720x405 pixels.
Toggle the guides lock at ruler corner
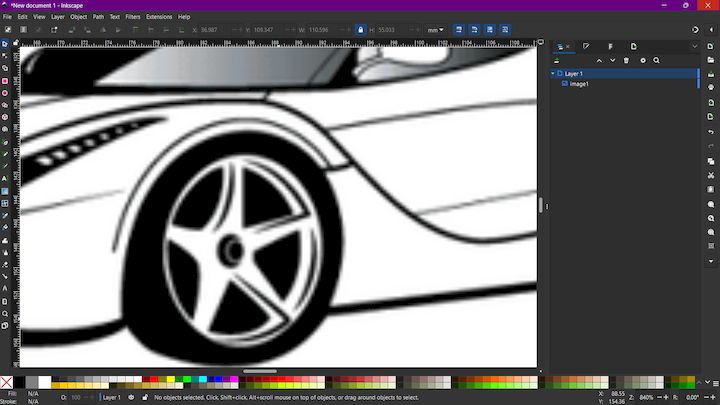point(16,43)
